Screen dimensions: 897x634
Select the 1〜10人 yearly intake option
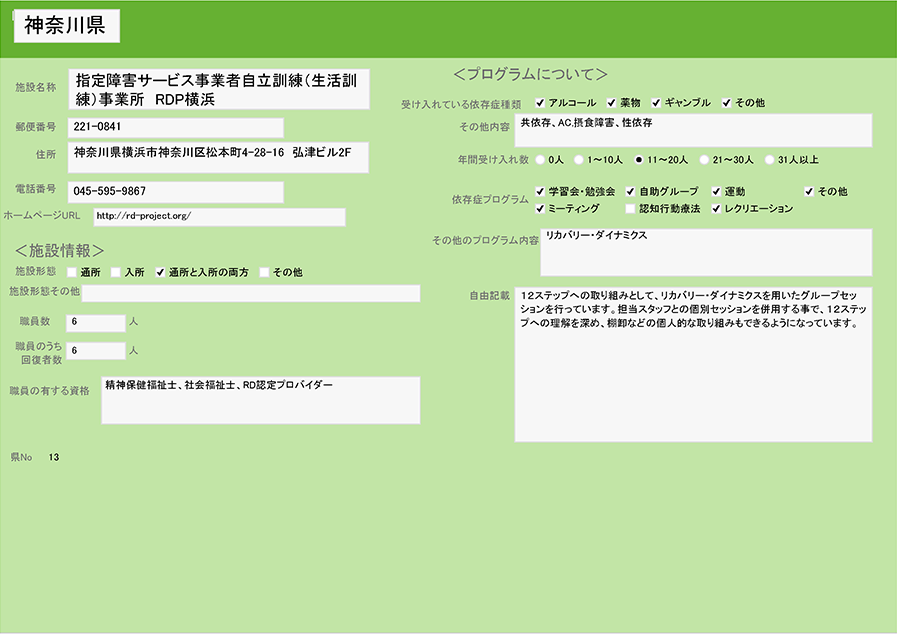[579, 159]
